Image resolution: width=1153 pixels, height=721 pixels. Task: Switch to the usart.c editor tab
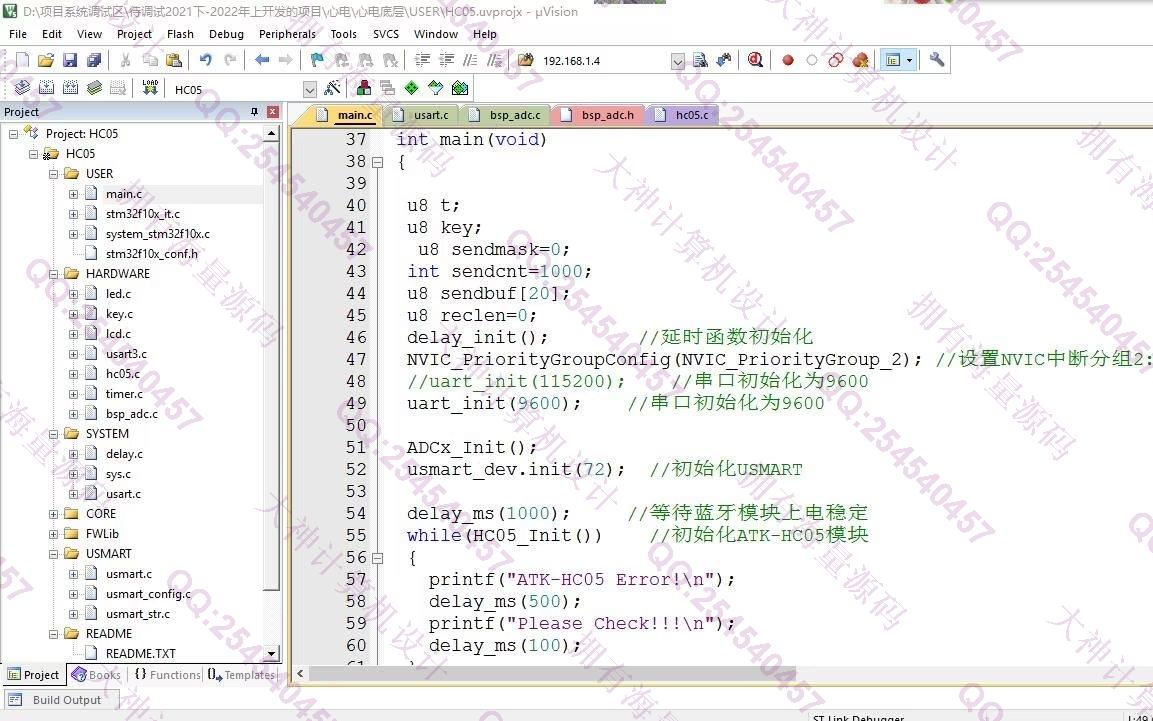(x=422, y=115)
